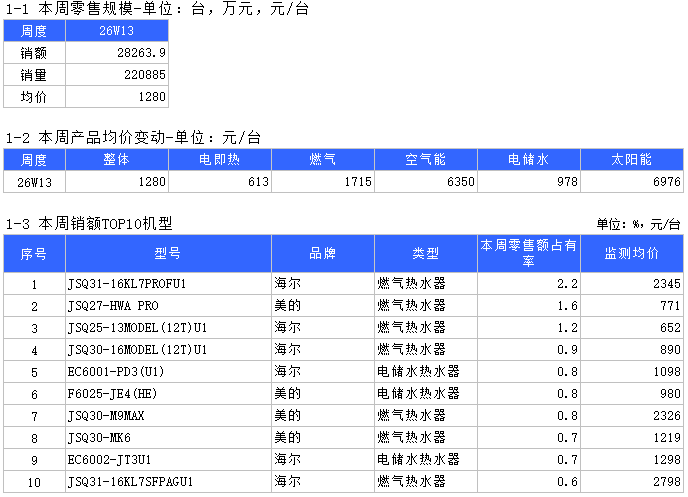Viewport: 688px width, 497px height.
Task: Click the 均价 row label in first table
Action: tap(34, 97)
